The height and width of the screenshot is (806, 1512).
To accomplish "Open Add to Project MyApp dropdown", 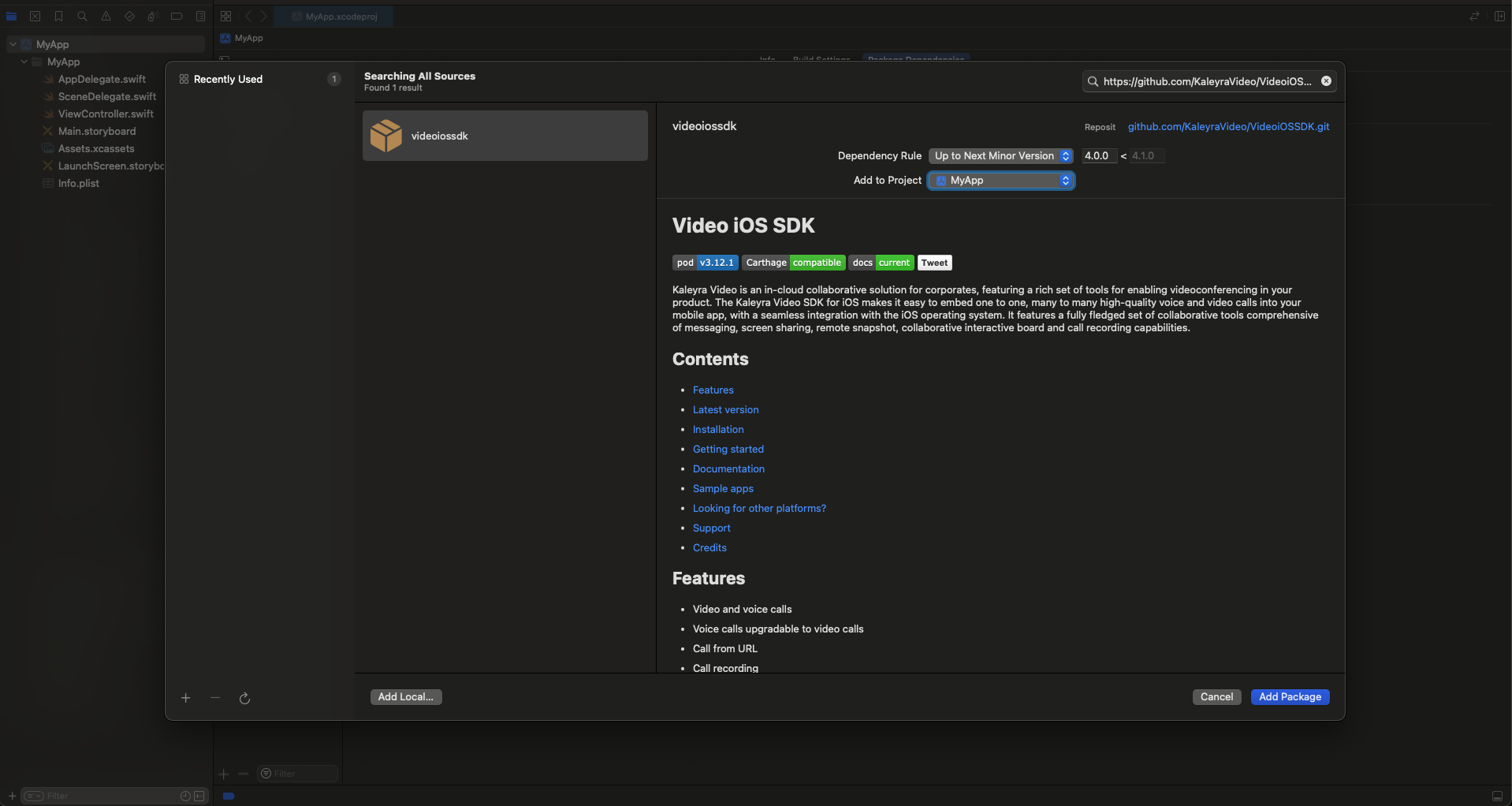I will click(1001, 181).
